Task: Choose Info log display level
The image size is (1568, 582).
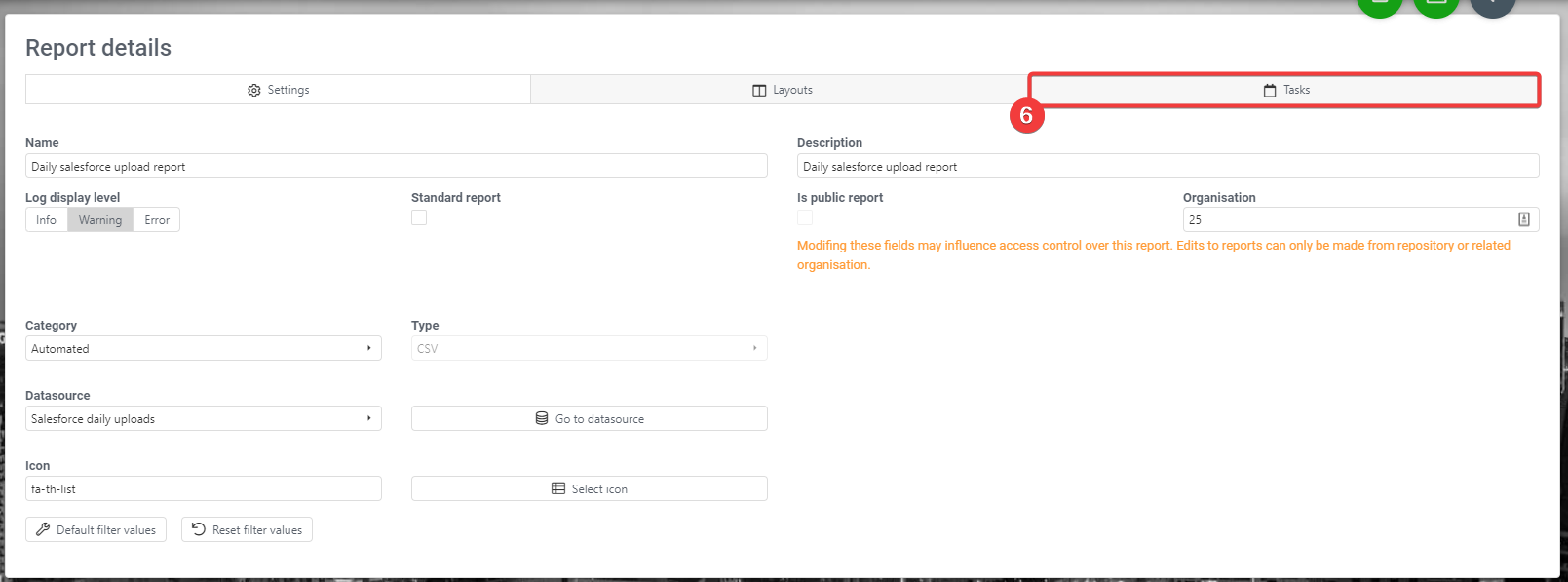Action: (x=46, y=220)
